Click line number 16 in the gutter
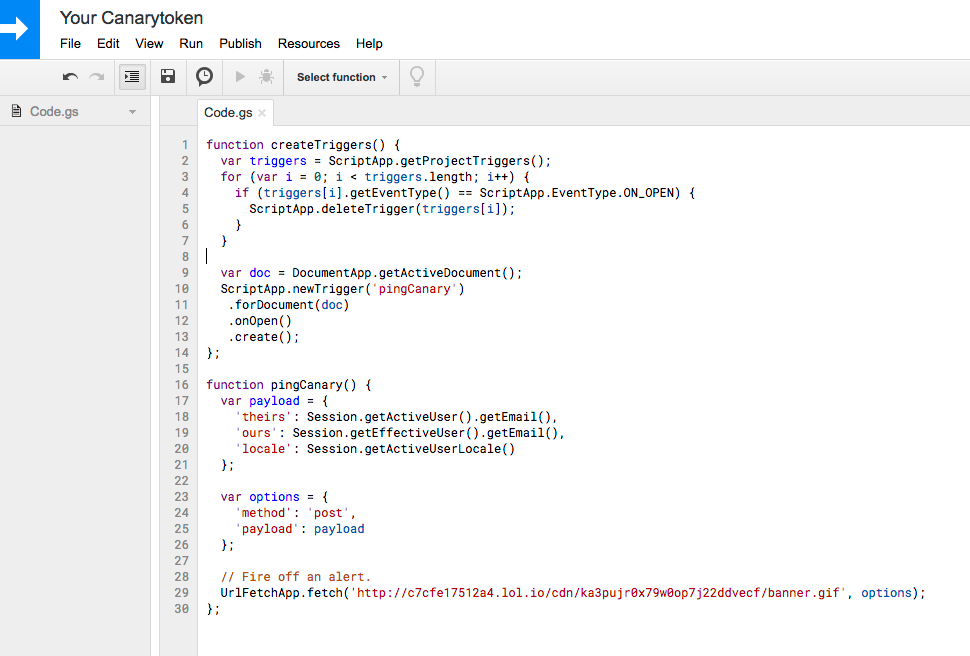The width and height of the screenshot is (970, 656). point(181,385)
